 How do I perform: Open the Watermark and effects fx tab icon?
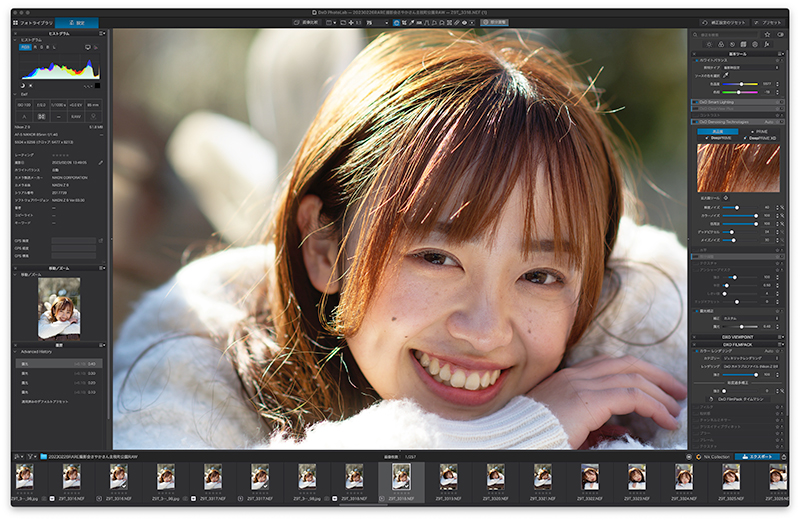767,44
